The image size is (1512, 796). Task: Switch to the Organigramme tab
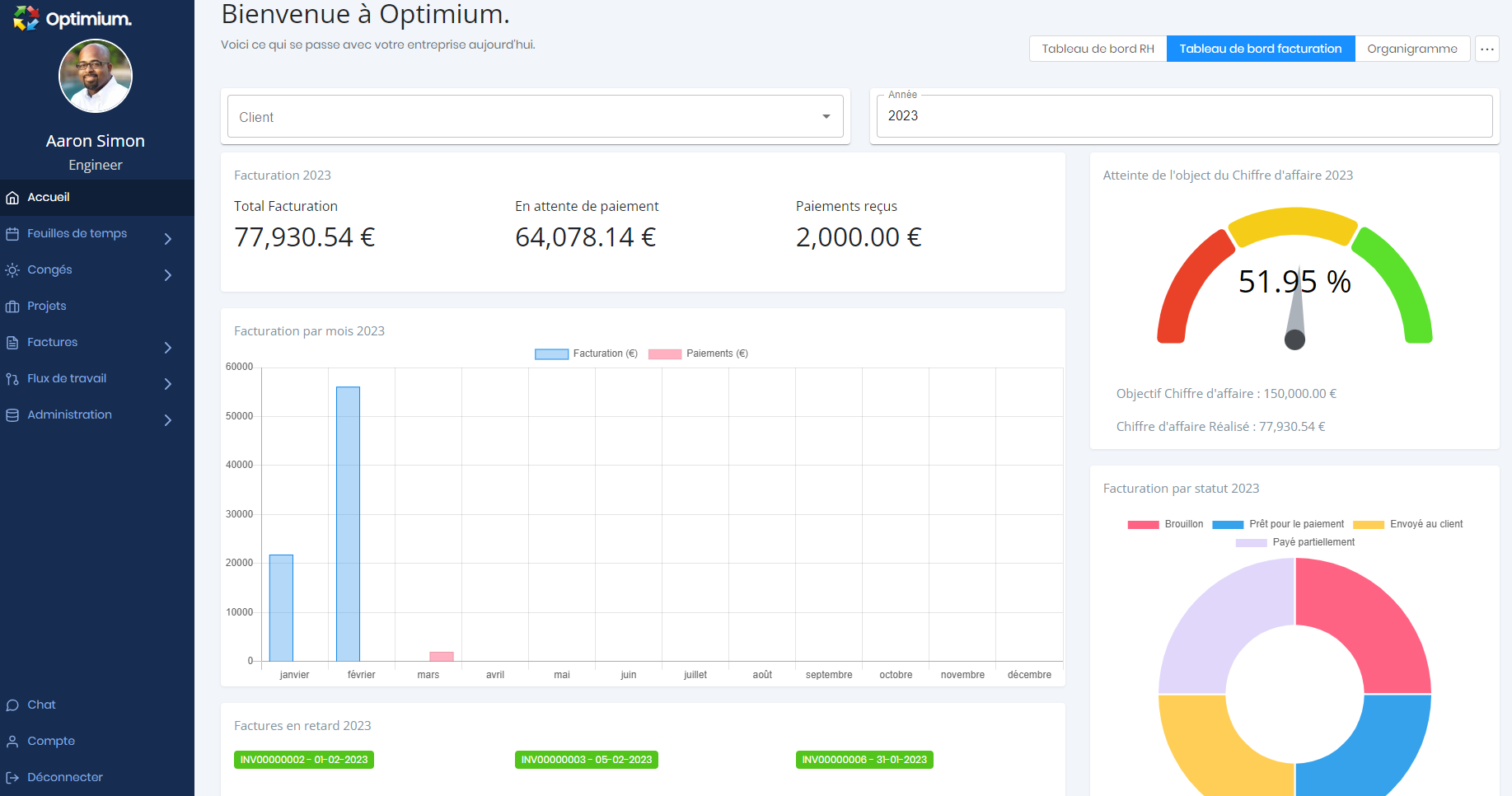[1411, 49]
